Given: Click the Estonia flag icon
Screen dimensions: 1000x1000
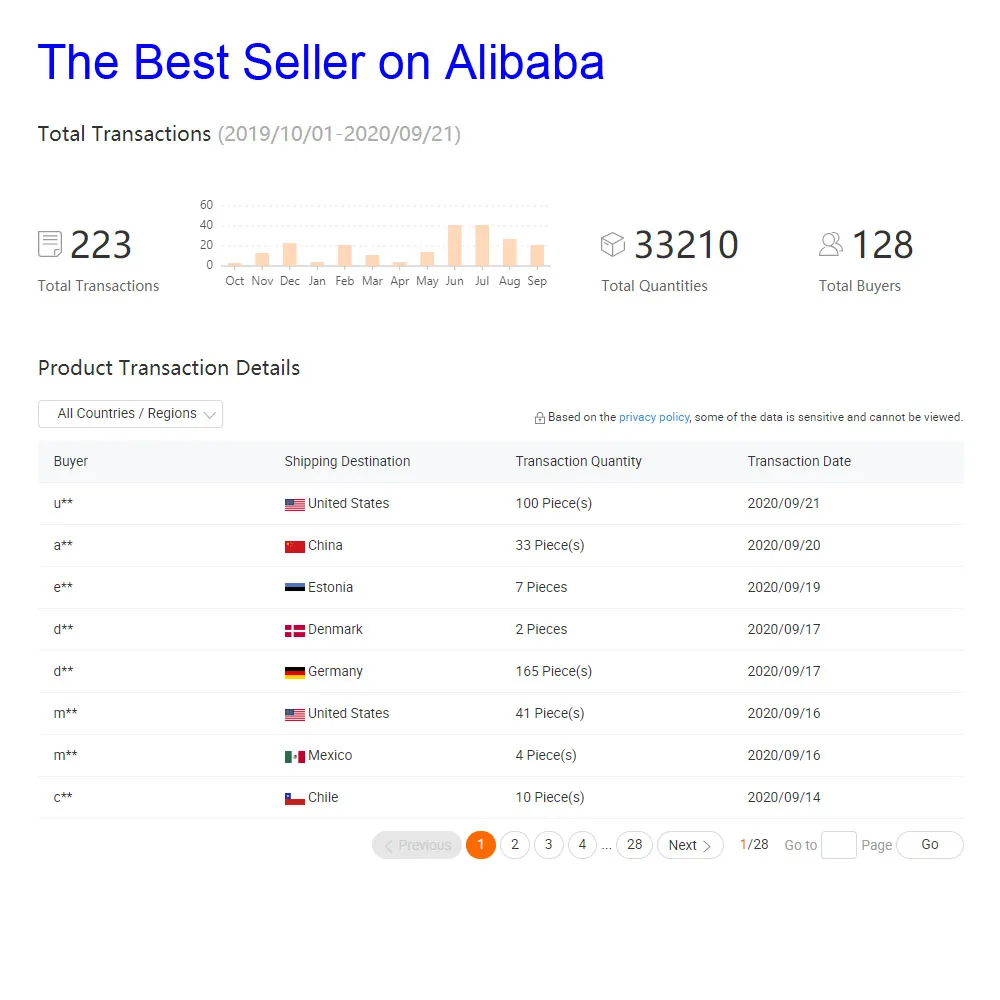Looking at the screenshot, I should point(294,588).
